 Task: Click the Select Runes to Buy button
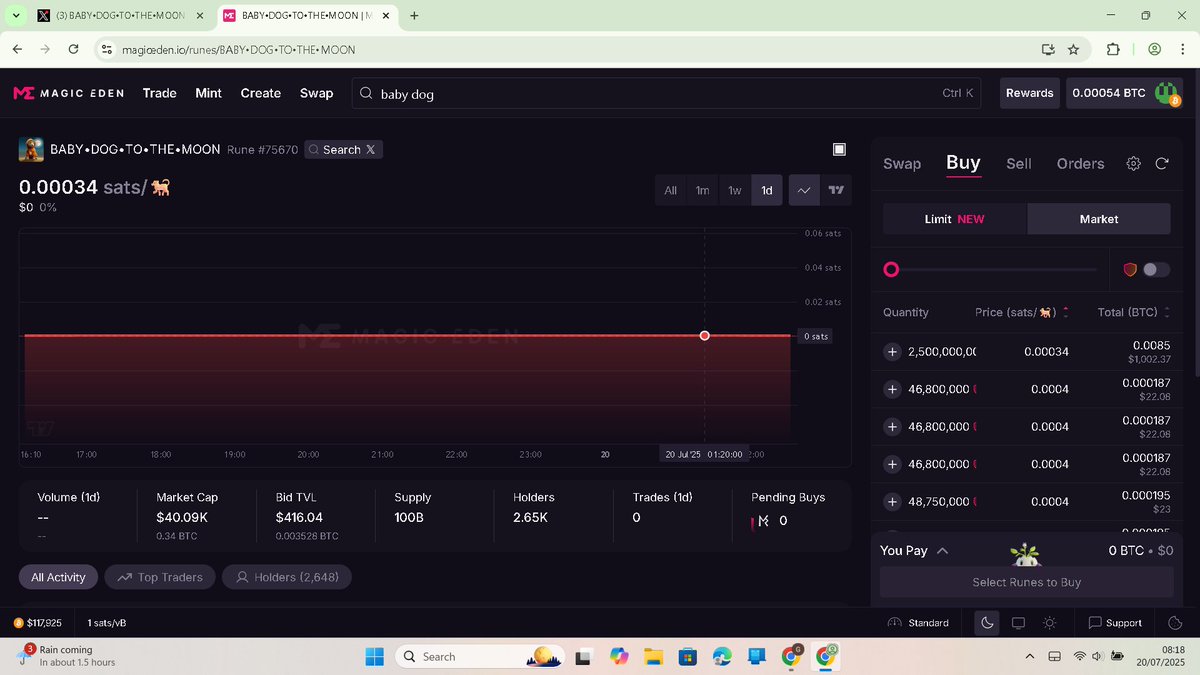coord(1027,582)
